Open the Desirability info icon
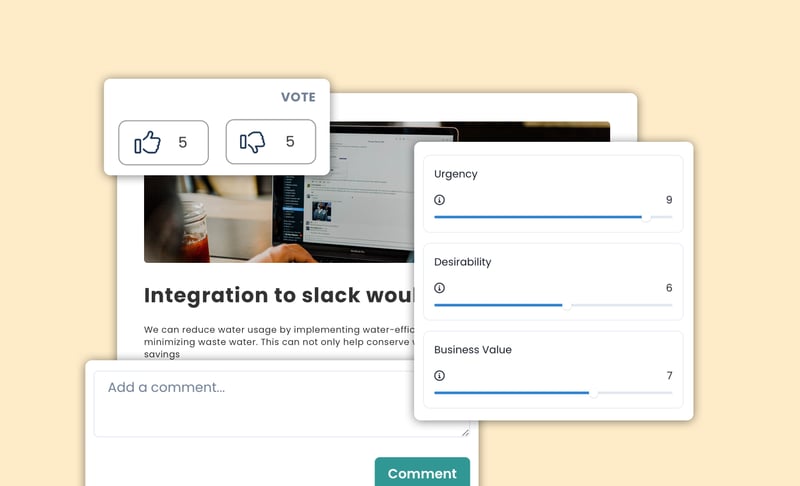 [x=439, y=288]
